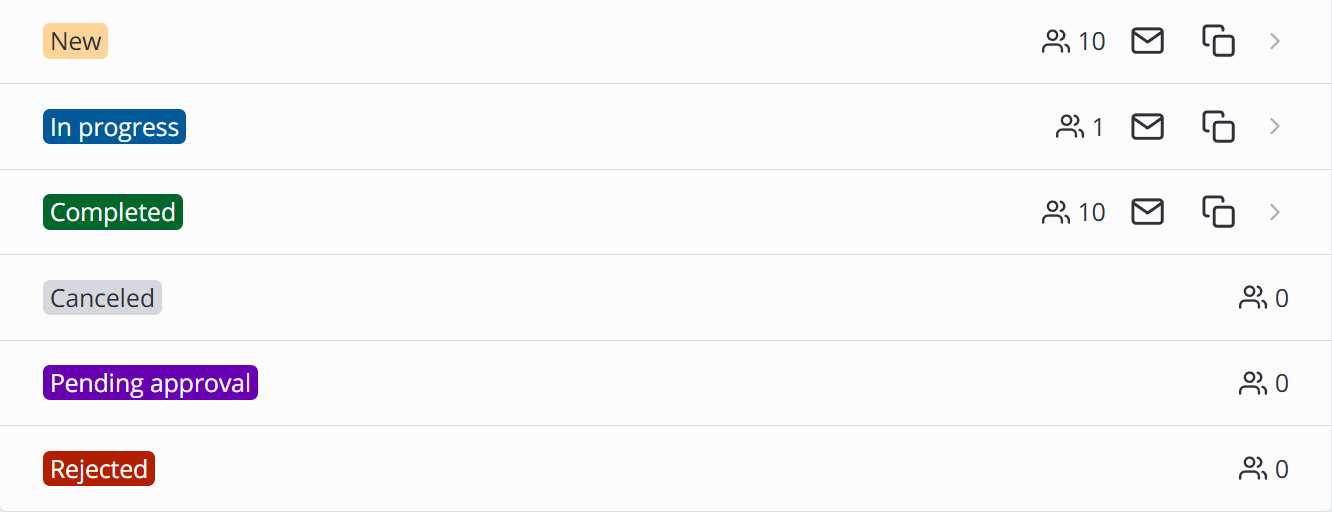Image resolution: width=1332 pixels, height=512 pixels.
Task: Click the envelope icon in Completed row
Action: 1147,212
